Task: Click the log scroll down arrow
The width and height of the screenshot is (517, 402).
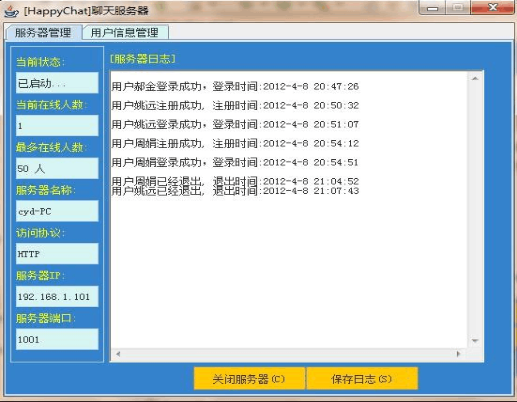Action: coord(475,341)
